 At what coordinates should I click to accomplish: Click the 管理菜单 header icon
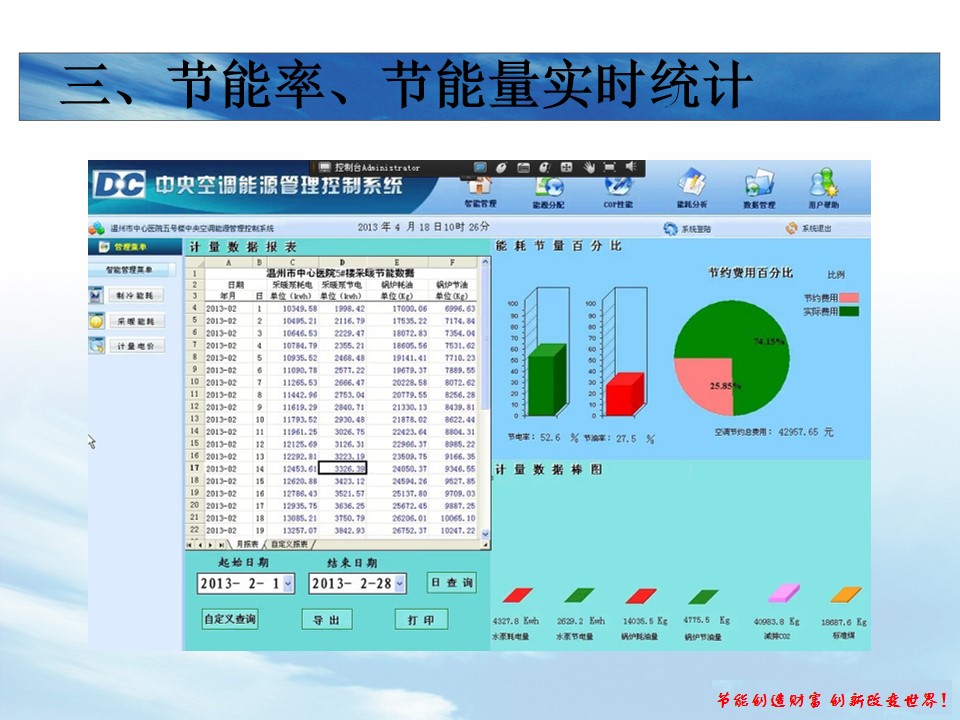pyautogui.click(x=104, y=247)
